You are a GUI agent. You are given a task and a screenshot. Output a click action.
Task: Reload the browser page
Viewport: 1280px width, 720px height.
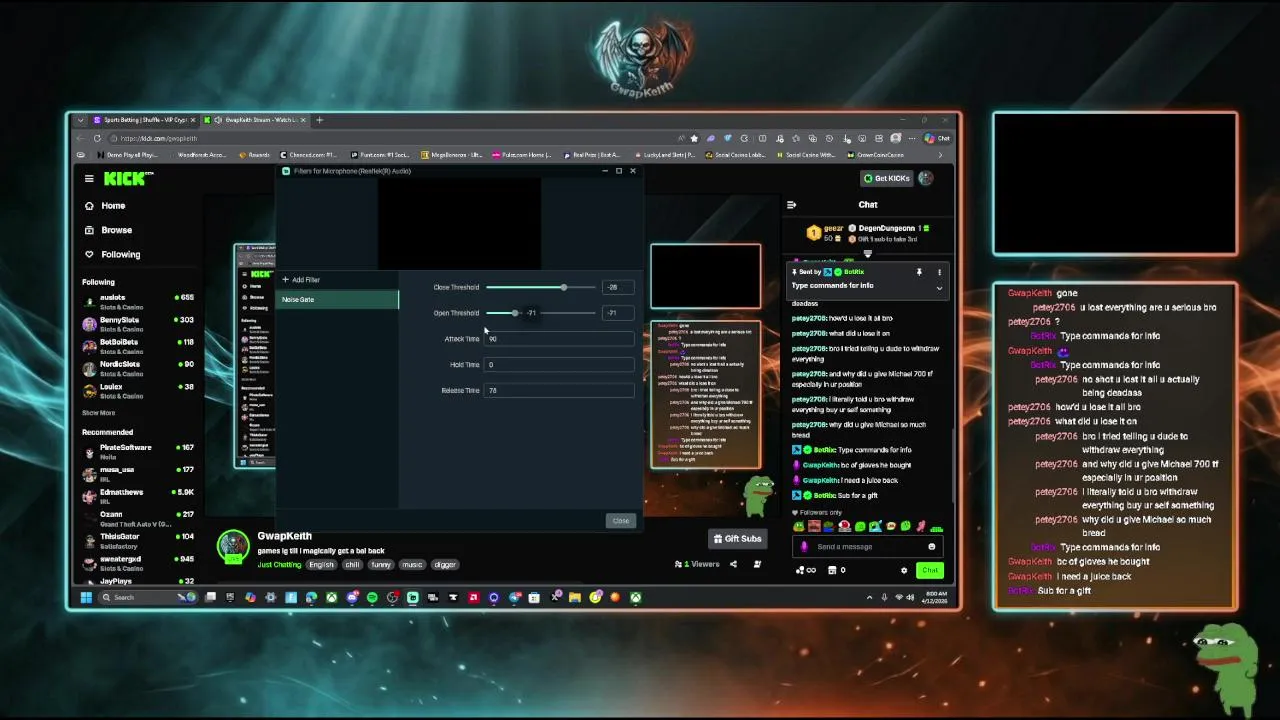[97, 138]
